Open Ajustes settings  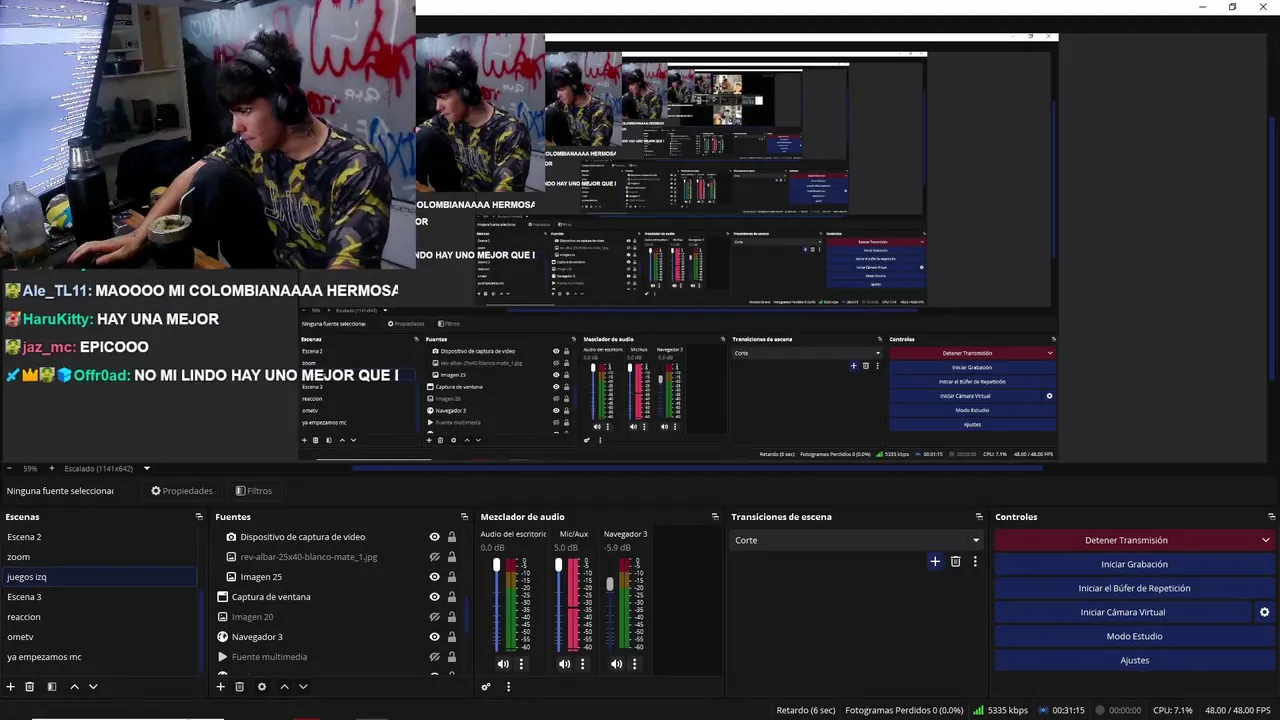(1134, 660)
